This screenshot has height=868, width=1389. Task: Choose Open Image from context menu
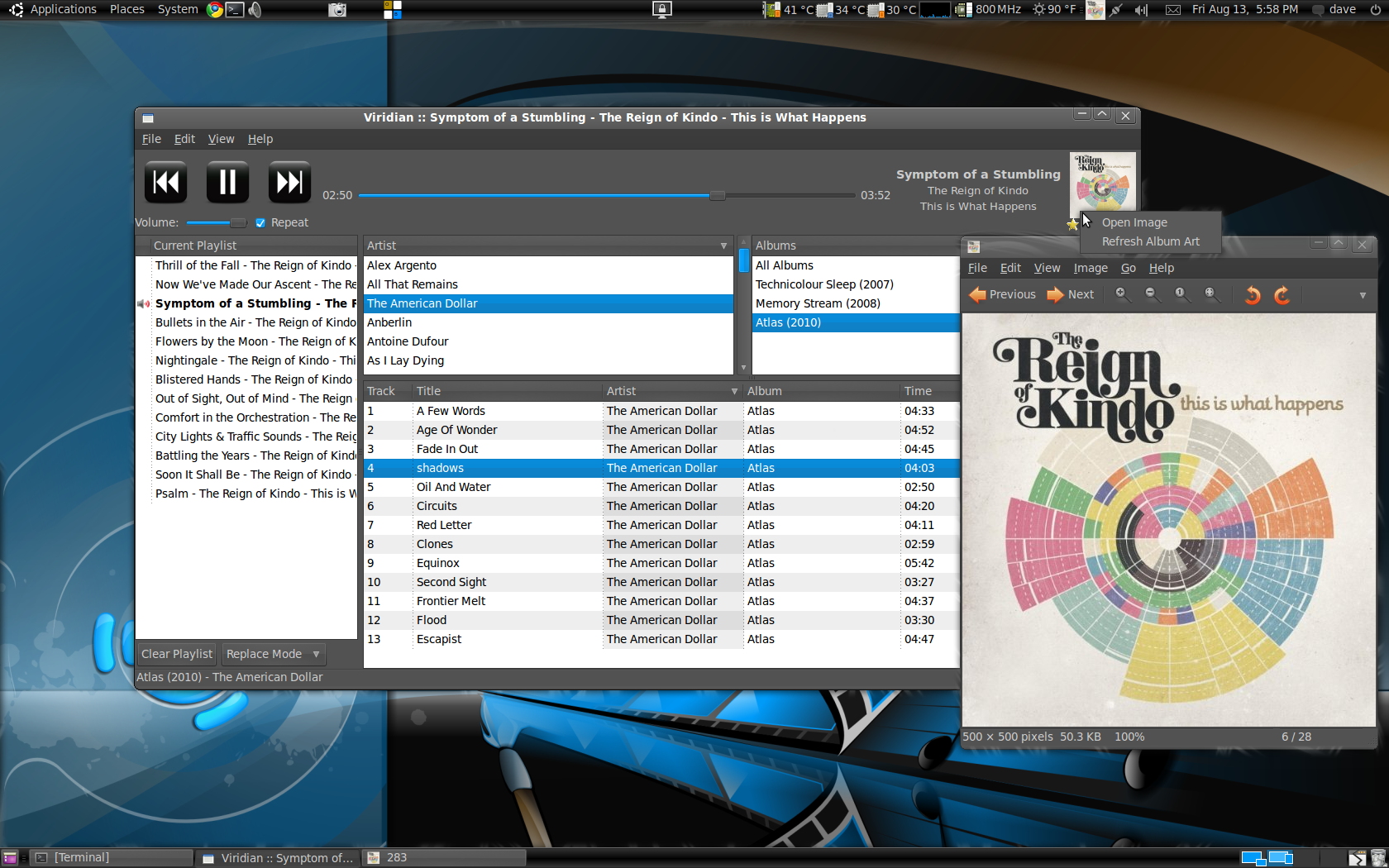(1150, 222)
